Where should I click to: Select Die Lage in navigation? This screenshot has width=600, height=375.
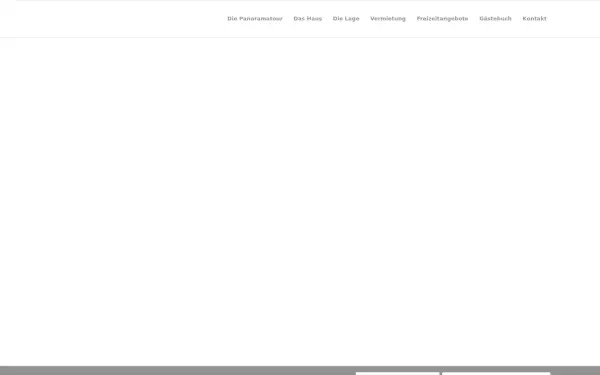(346, 18)
